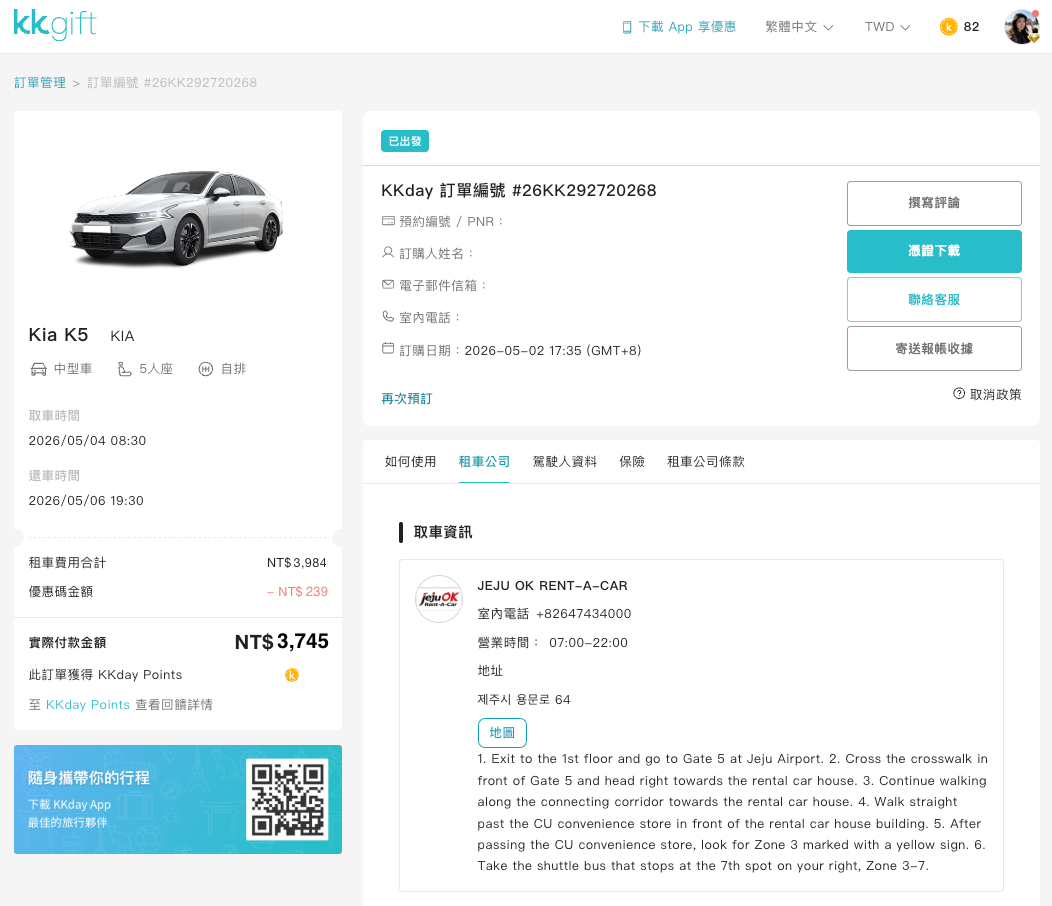Click the person icon beside 訂購人姓名
This screenshot has height=906, width=1052.
388,252
